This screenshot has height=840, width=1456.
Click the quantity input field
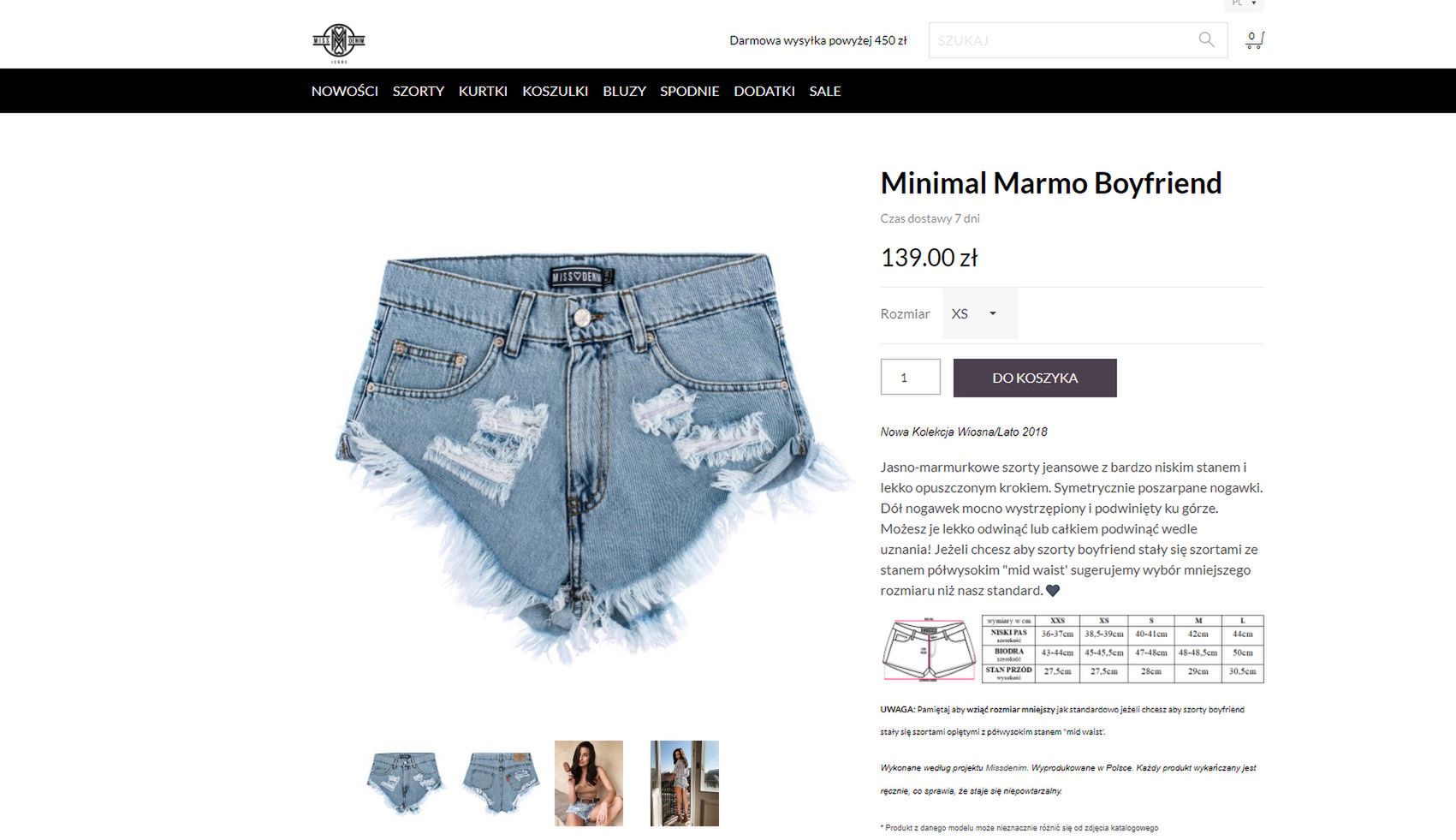point(911,377)
